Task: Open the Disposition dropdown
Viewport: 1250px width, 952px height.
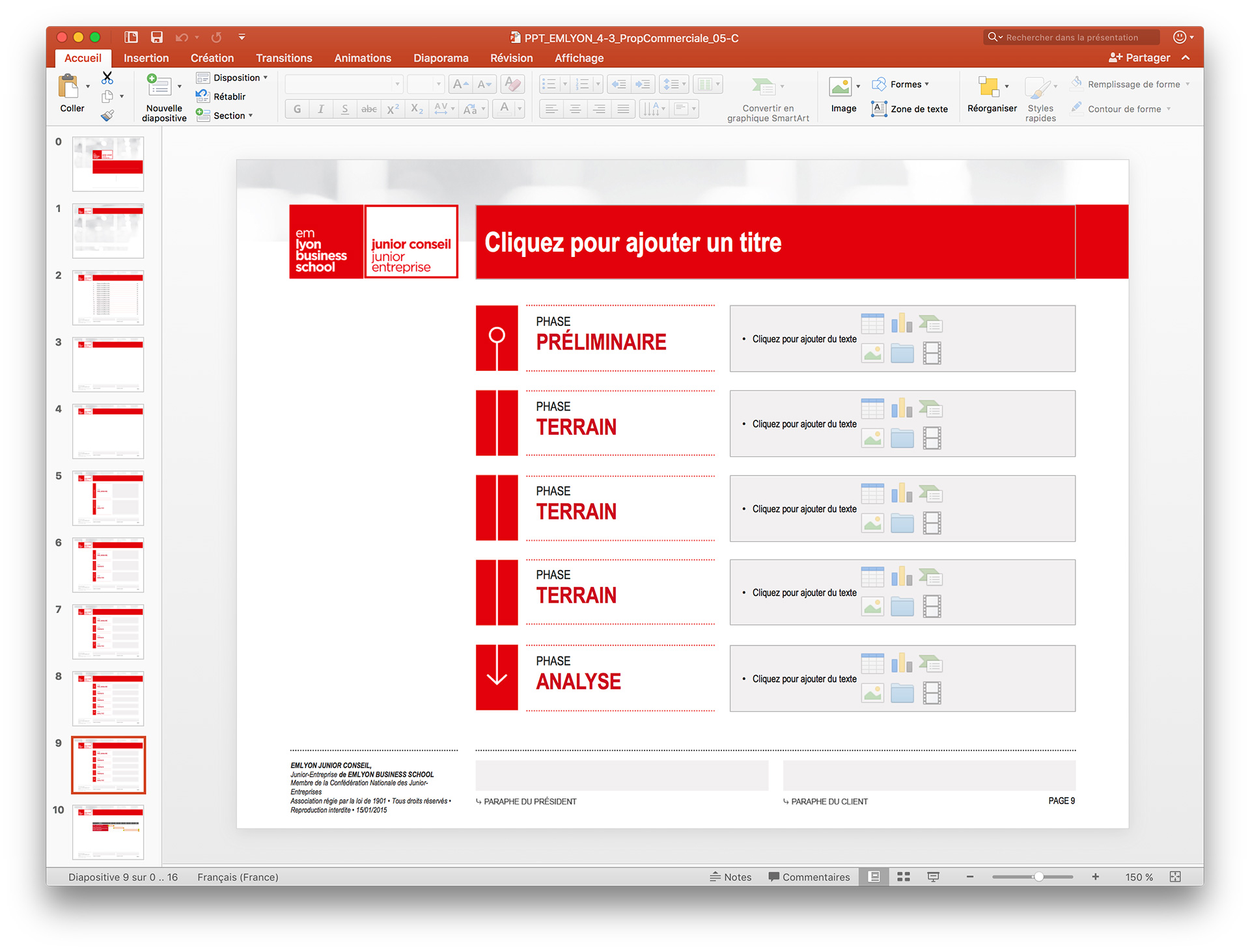Action: (x=232, y=77)
